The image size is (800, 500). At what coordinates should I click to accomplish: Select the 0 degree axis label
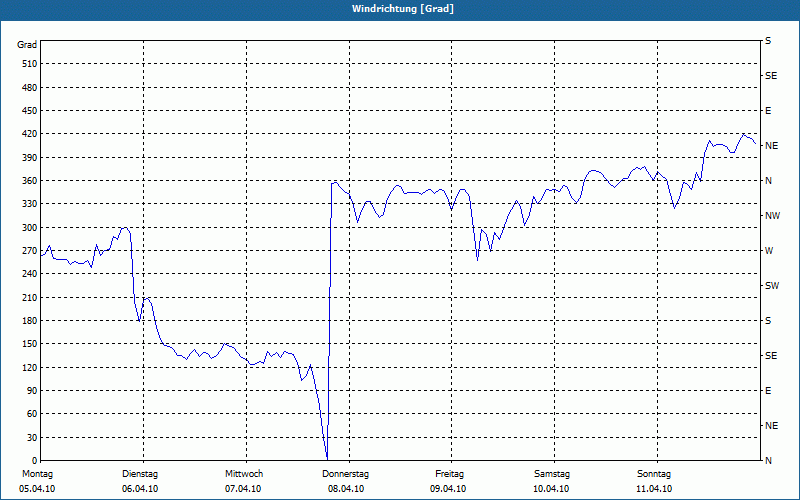tap(34, 461)
